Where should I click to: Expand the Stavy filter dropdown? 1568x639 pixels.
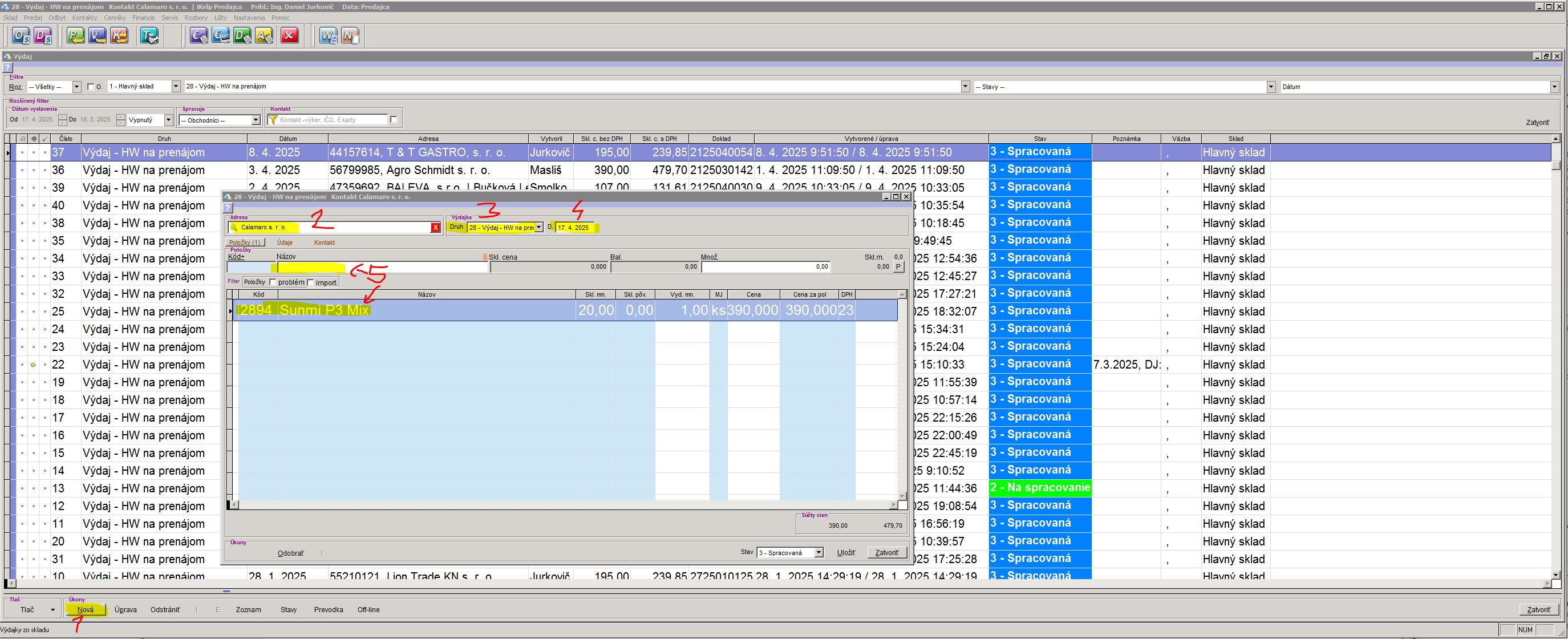pos(1271,87)
